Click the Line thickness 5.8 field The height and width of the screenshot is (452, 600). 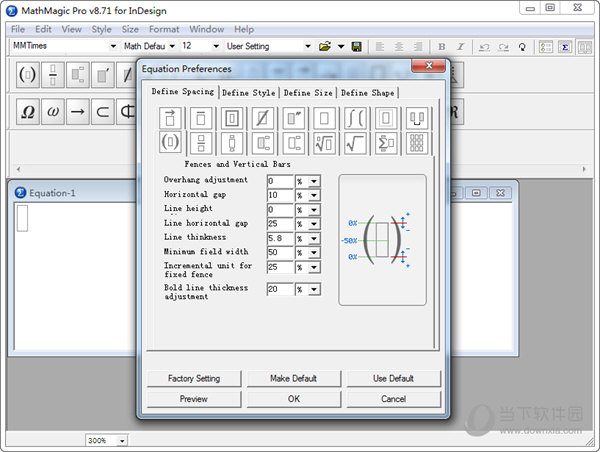280,238
